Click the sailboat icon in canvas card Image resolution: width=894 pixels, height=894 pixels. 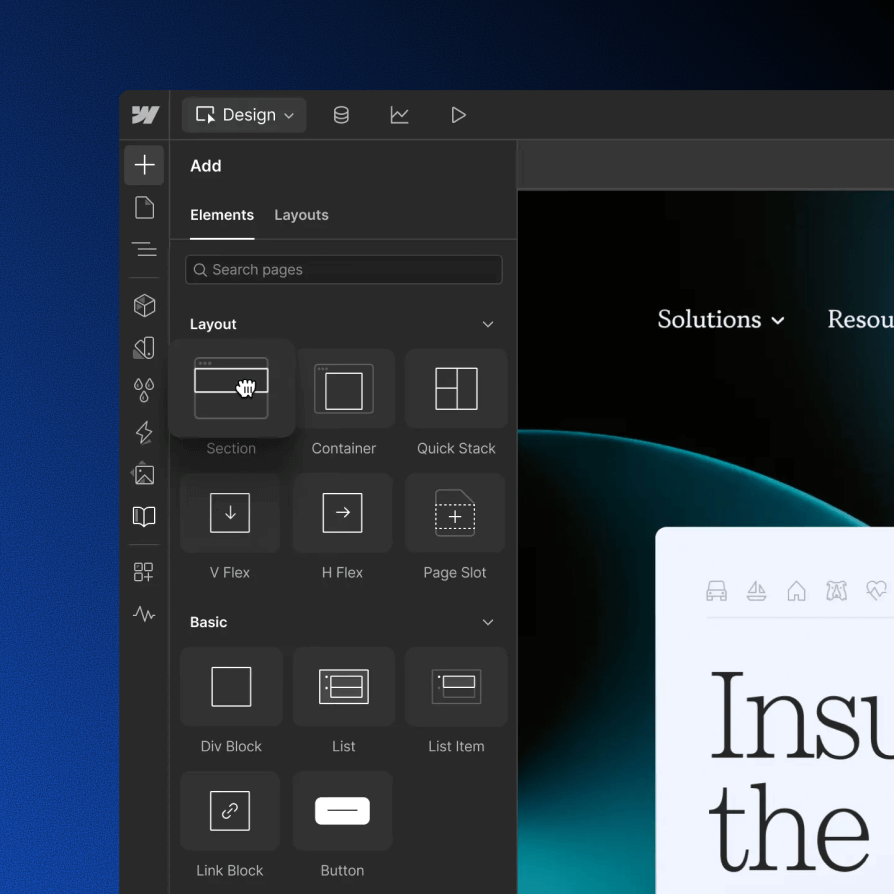click(x=756, y=591)
